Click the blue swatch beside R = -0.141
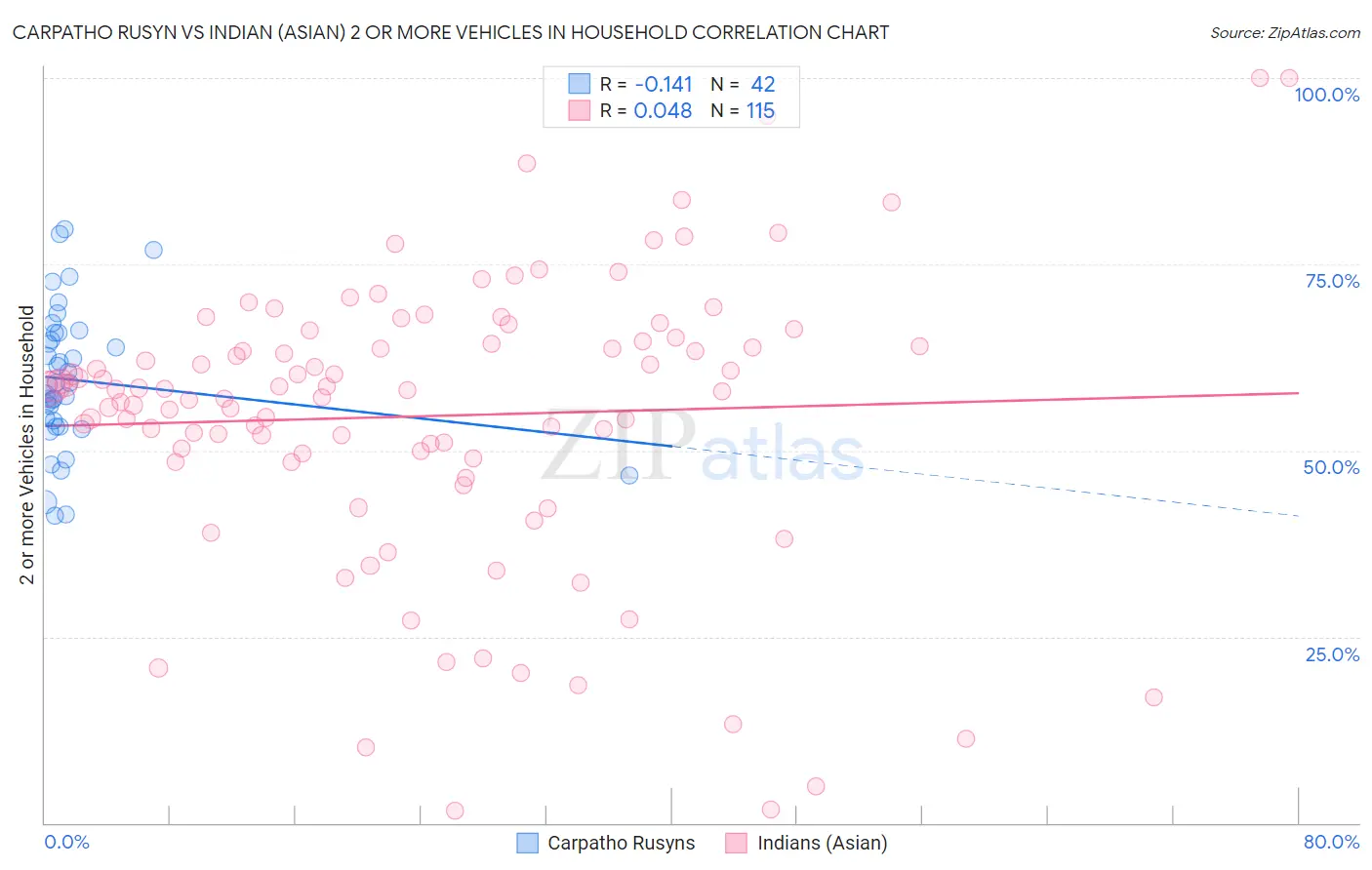This screenshot has width=1372, height=870. (x=579, y=84)
